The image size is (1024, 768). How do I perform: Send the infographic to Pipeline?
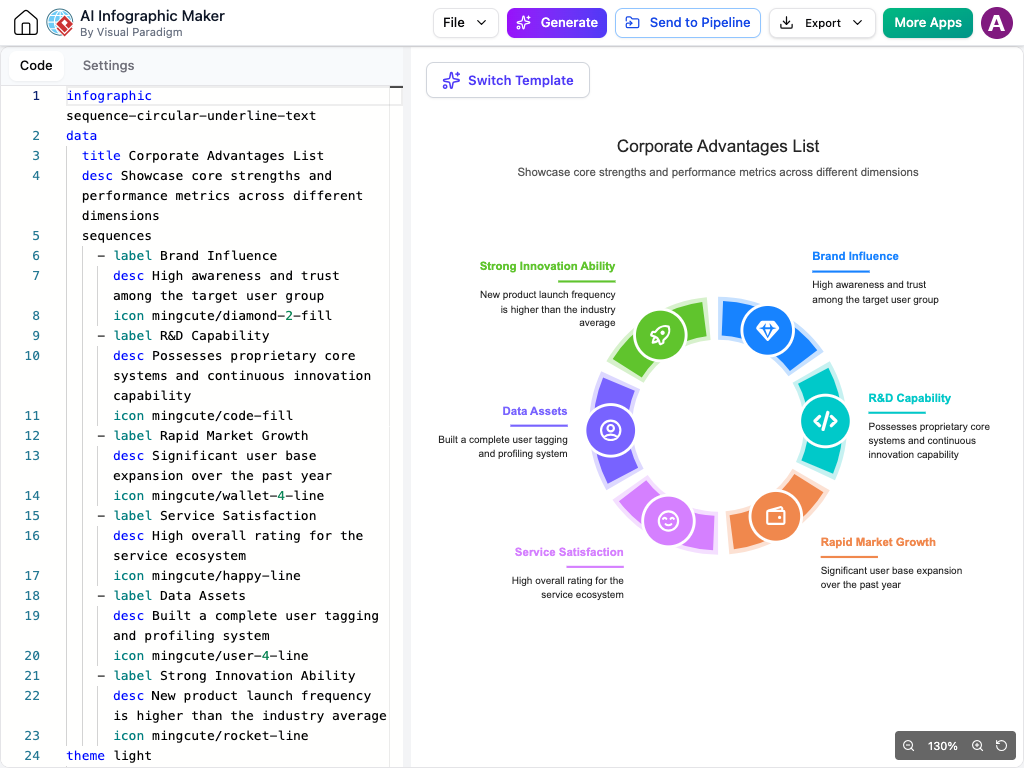point(688,23)
